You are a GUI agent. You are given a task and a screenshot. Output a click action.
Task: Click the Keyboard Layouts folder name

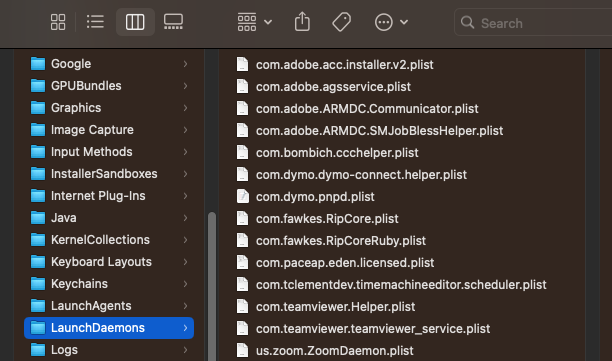coord(101,261)
